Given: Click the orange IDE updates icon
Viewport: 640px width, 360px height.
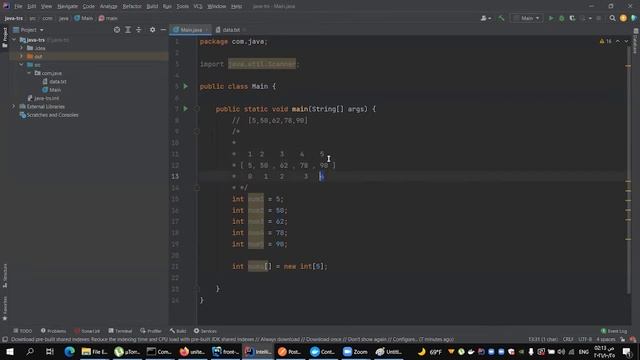Looking at the screenshot, I should (623, 18).
